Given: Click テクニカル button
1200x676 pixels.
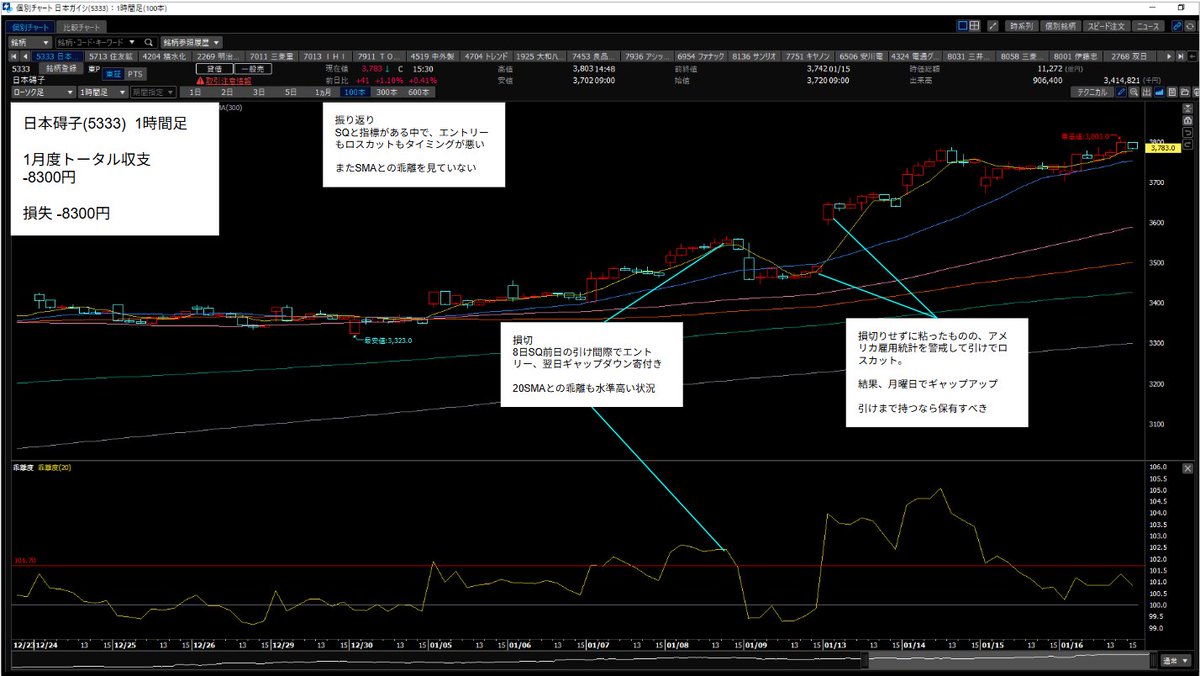Looking at the screenshot, I should pos(1092,91).
